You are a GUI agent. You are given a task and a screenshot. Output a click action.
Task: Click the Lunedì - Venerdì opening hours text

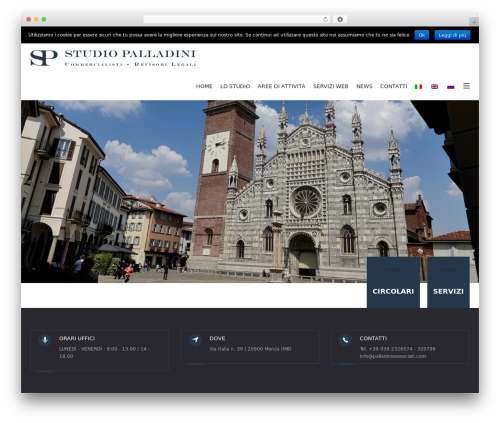[104, 353]
